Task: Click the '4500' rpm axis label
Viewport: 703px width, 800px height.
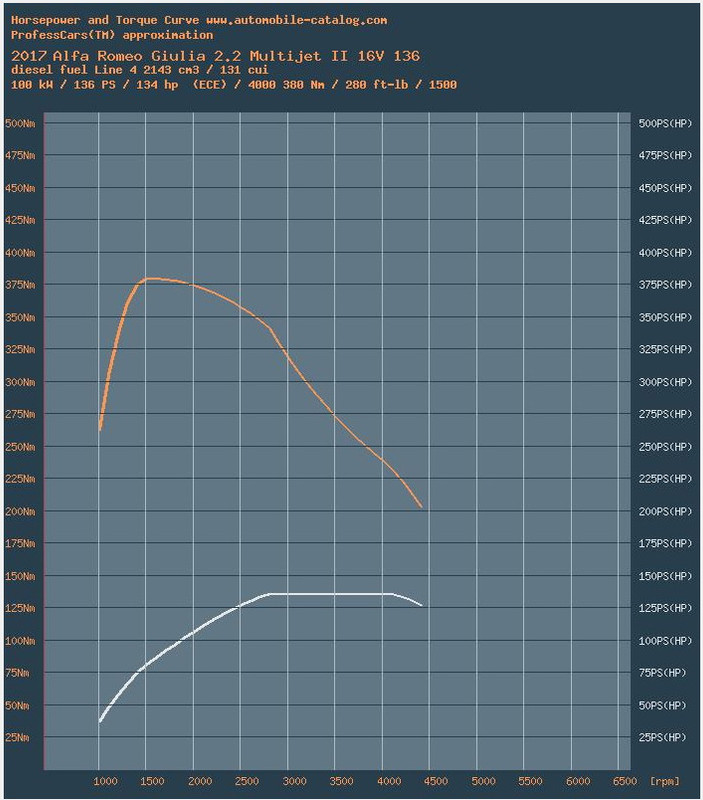Action: pyautogui.click(x=436, y=782)
